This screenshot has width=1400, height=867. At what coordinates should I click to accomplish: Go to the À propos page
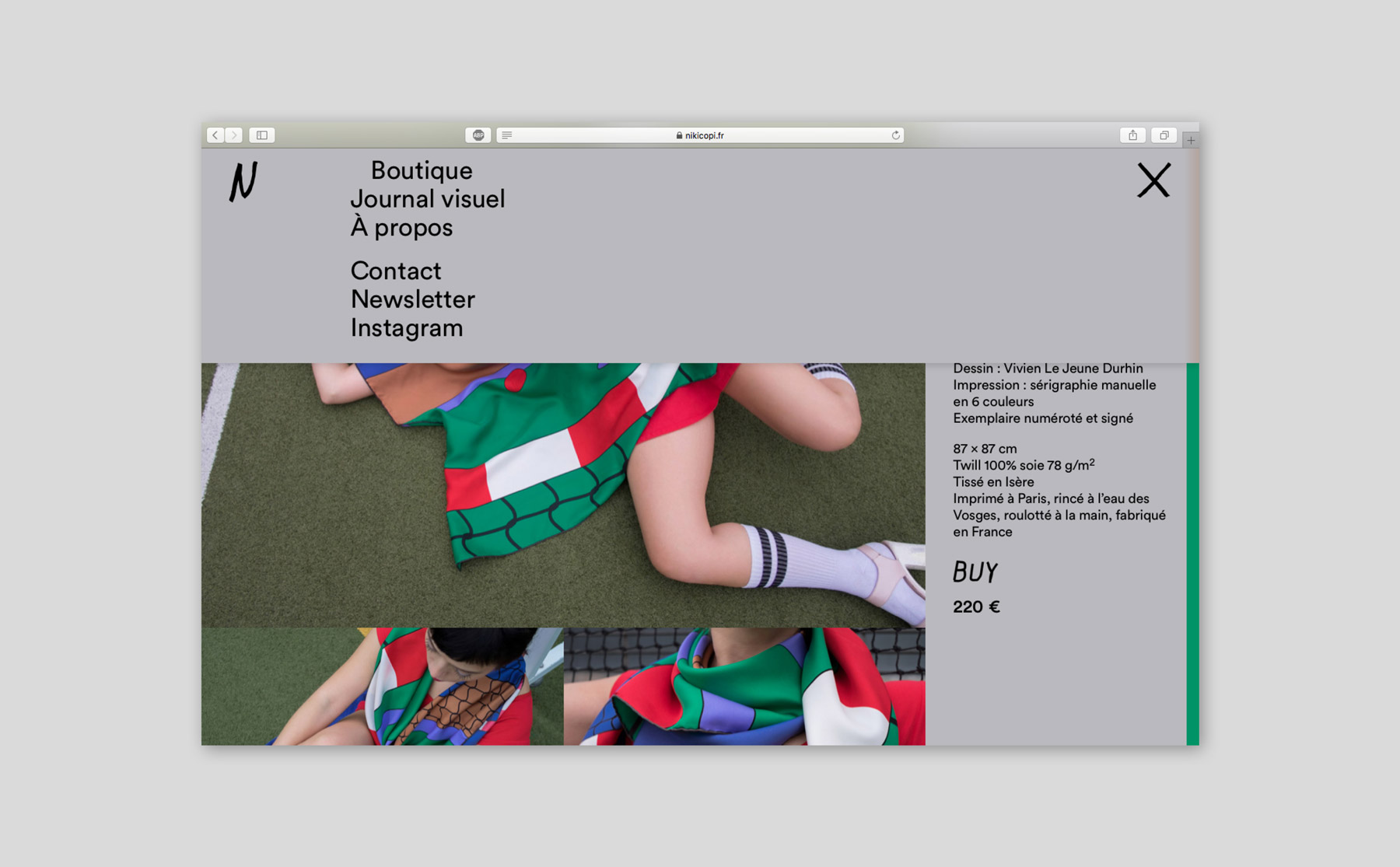[x=401, y=228]
